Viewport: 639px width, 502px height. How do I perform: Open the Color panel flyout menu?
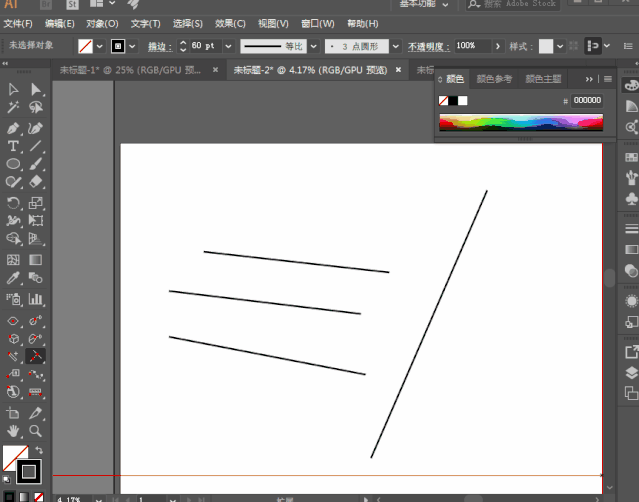(608, 79)
